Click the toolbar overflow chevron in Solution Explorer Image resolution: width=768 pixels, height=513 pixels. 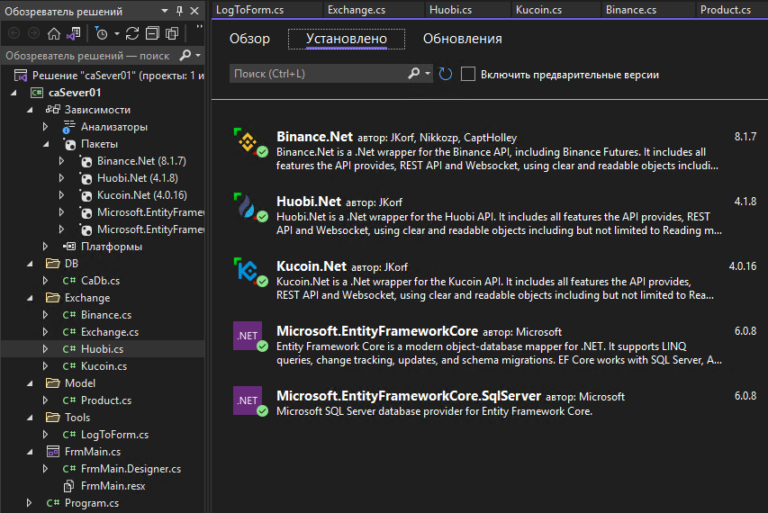(x=199, y=27)
